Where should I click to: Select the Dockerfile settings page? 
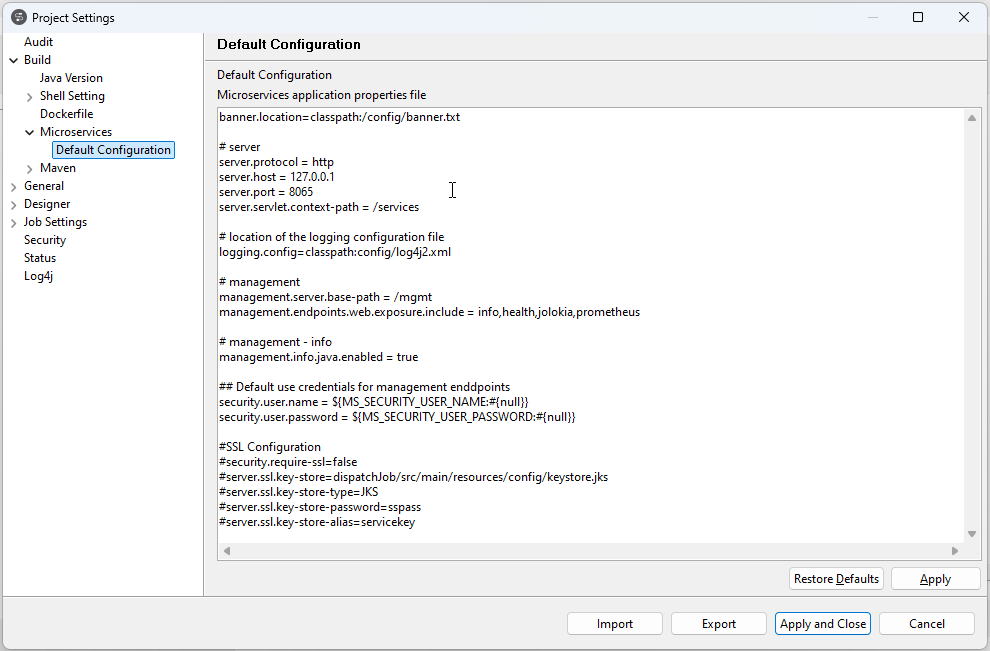click(65, 113)
